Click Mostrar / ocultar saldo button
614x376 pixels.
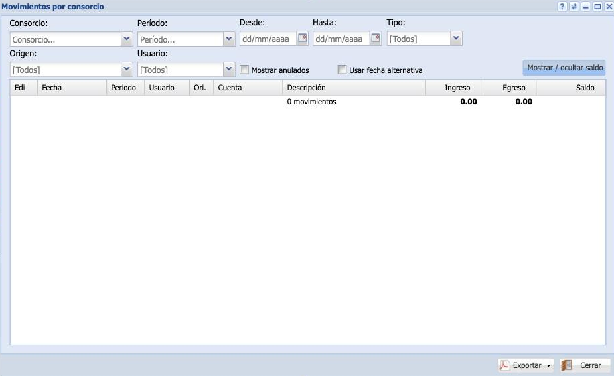(564, 67)
